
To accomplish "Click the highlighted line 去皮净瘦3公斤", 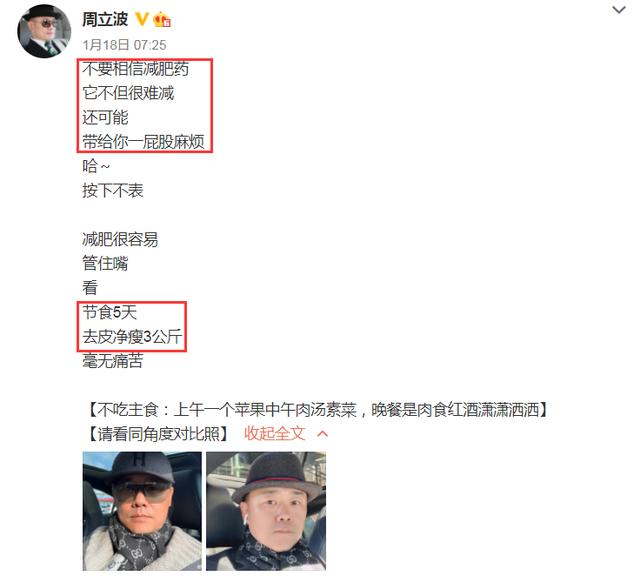I will 132,337.
